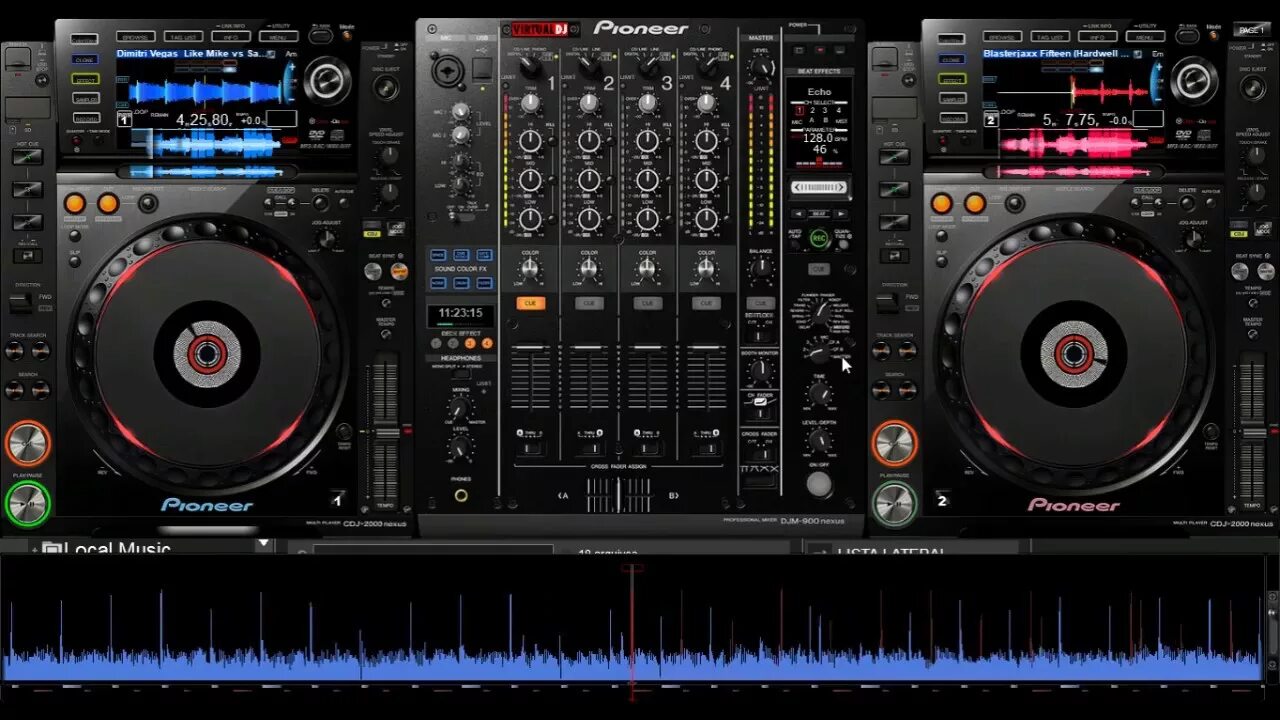The height and width of the screenshot is (720, 1280).
Task: Open BROWSE on deck 1
Action: pyautogui.click(x=134, y=37)
